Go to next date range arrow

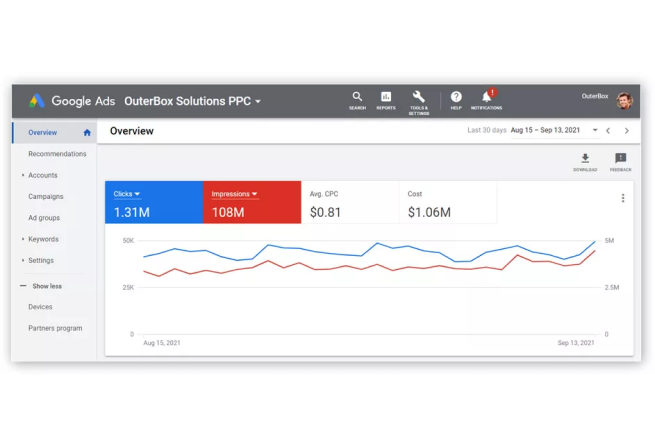[627, 131]
